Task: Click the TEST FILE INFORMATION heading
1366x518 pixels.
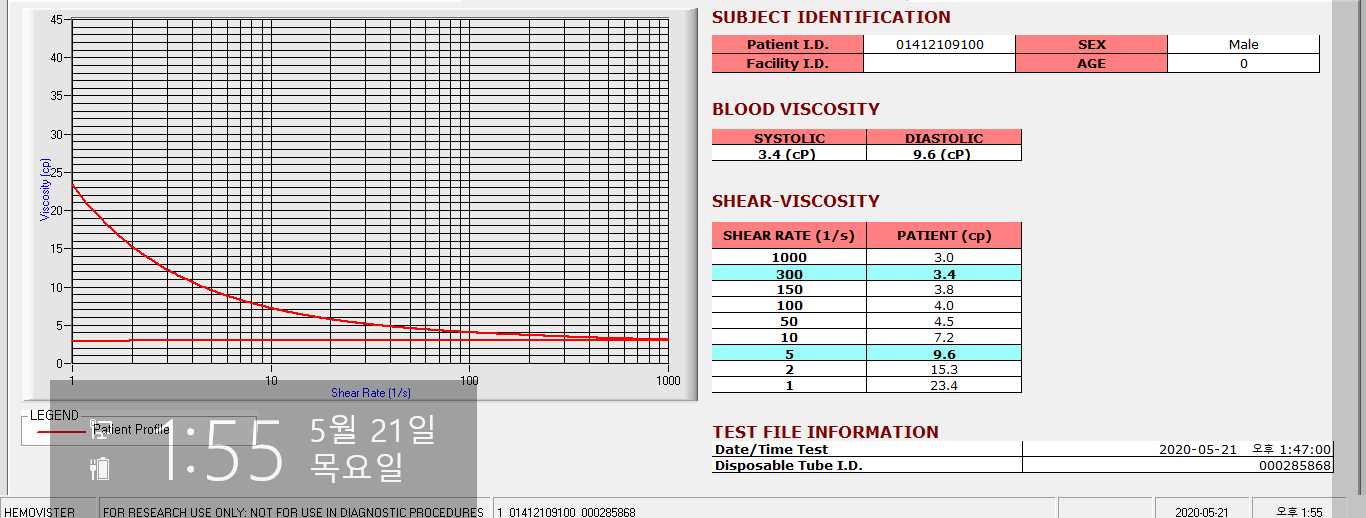Action: [826, 432]
